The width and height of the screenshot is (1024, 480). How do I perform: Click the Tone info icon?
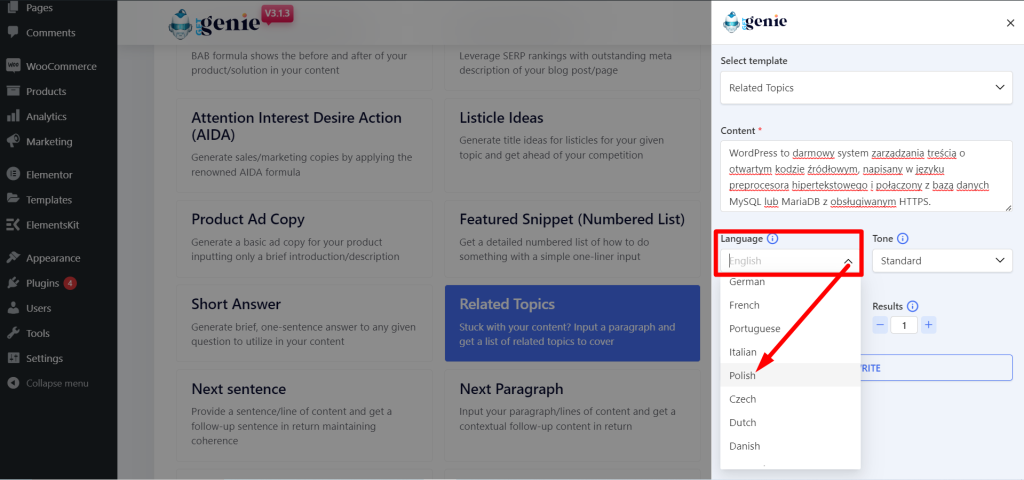coord(903,239)
